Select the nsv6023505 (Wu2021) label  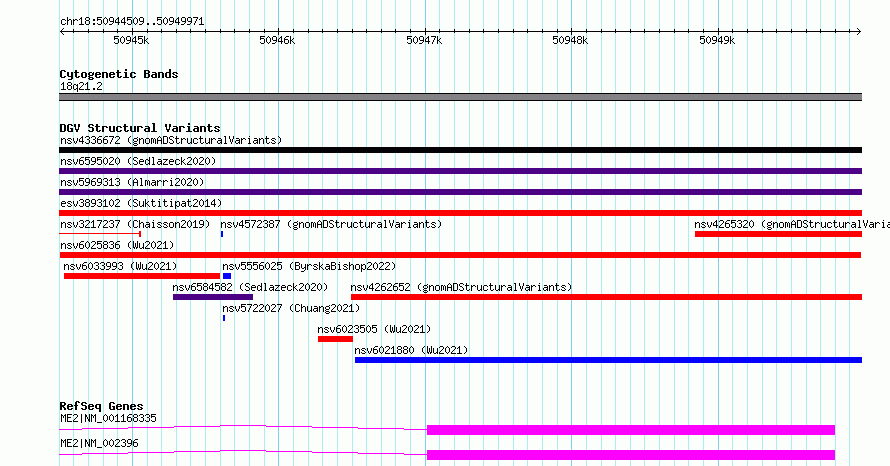coord(374,329)
